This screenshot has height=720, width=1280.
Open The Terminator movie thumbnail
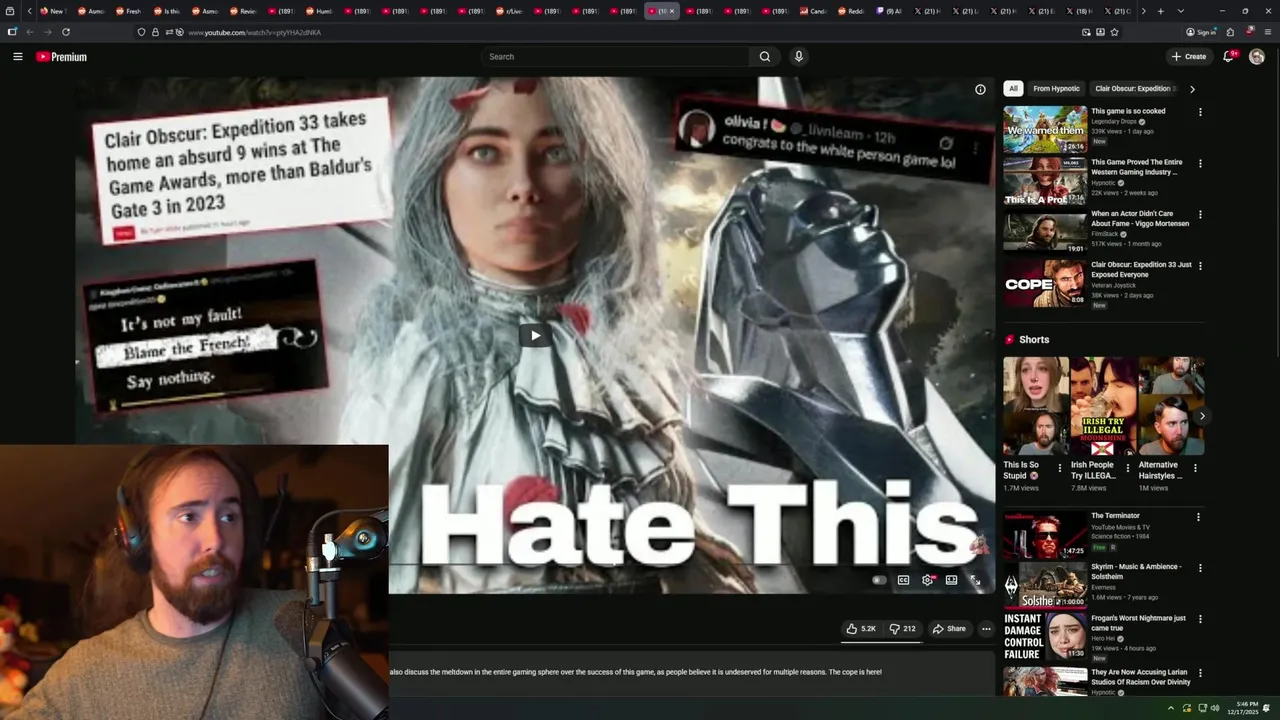[1045, 534]
